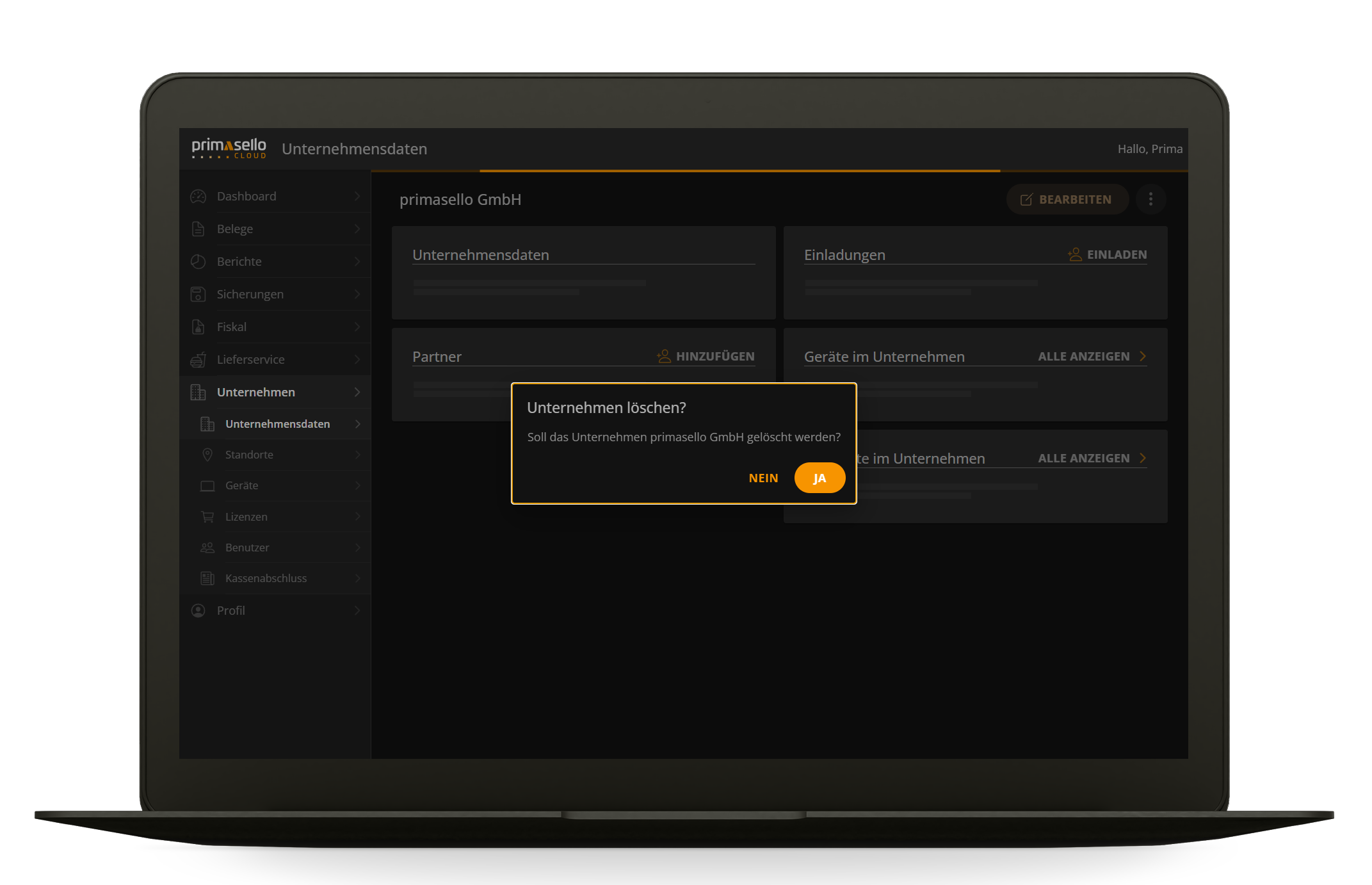Expand the Profil chevron arrow

pos(357,610)
